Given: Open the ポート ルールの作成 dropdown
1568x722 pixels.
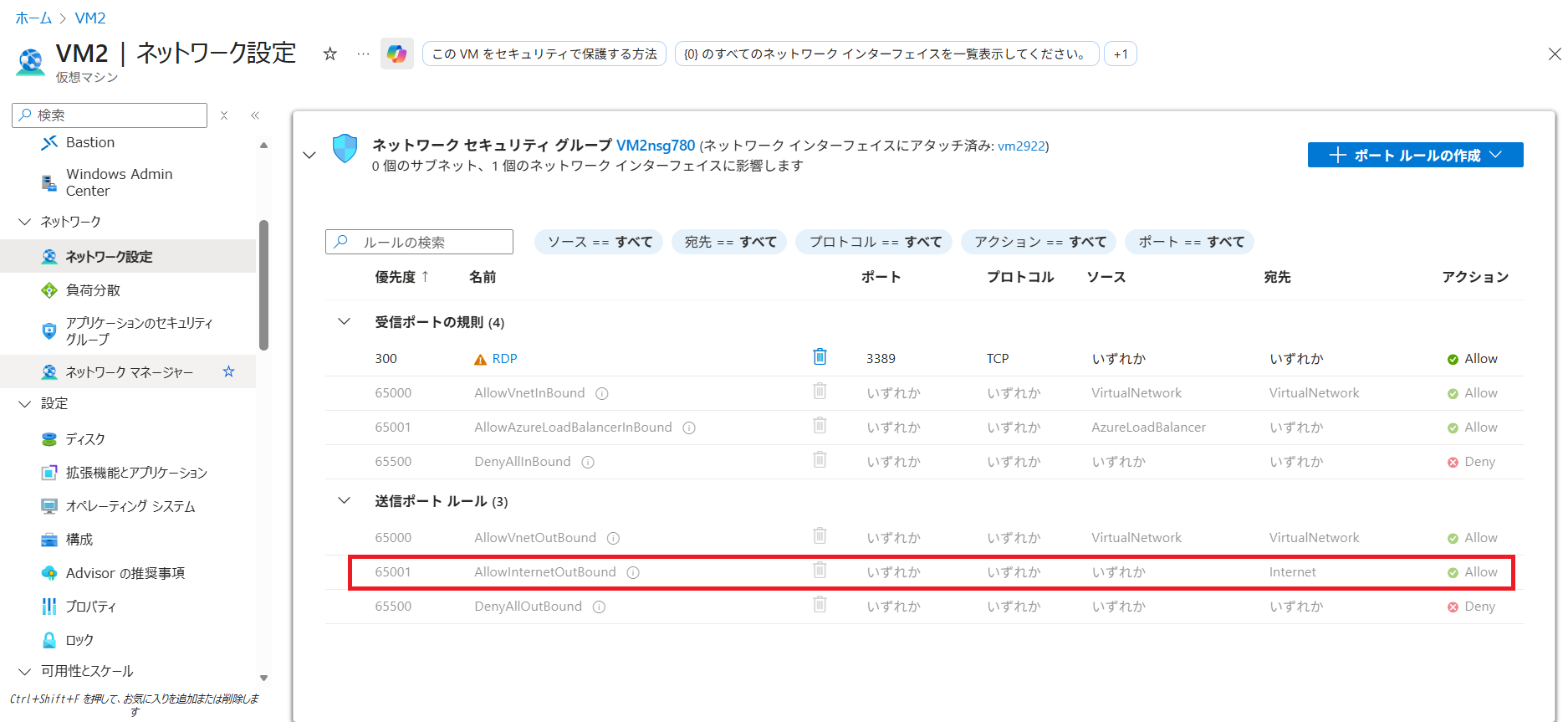Looking at the screenshot, I should [1415, 155].
